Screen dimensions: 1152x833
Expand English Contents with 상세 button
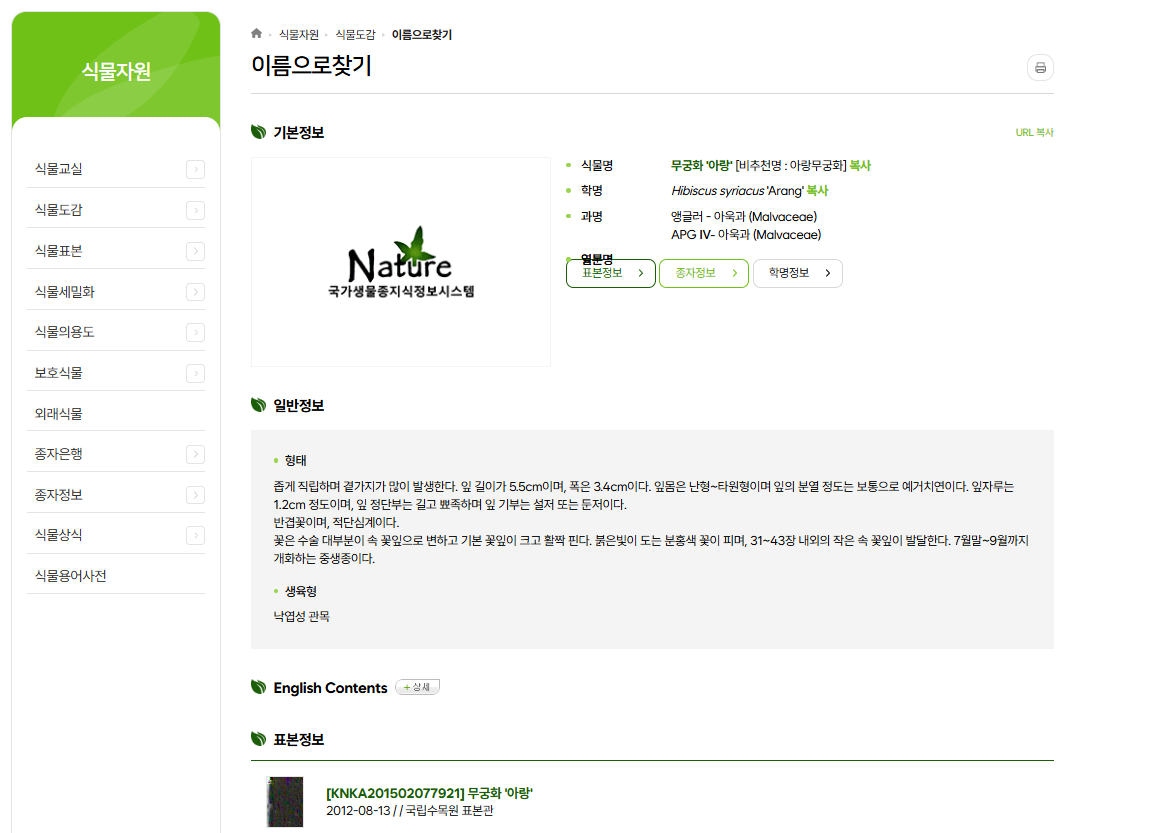point(417,687)
